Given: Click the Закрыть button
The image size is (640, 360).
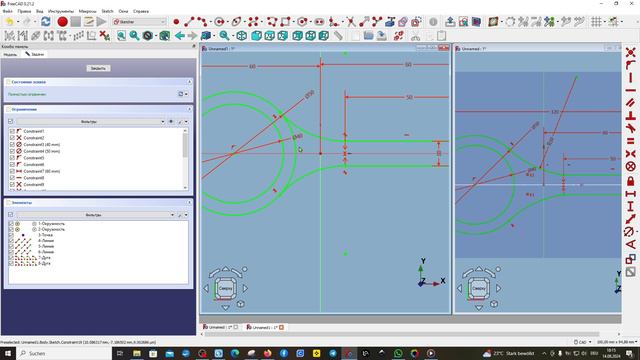Looking at the screenshot, I should click(98, 68).
